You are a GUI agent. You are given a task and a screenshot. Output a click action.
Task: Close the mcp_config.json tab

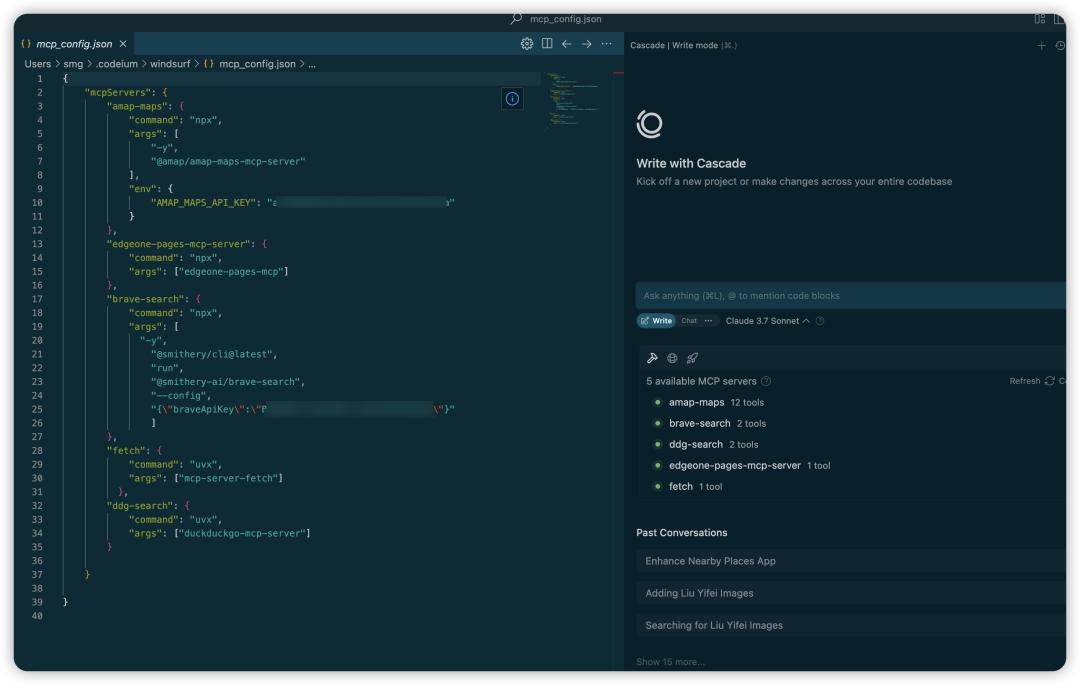pyautogui.click(x=123, y=44)
